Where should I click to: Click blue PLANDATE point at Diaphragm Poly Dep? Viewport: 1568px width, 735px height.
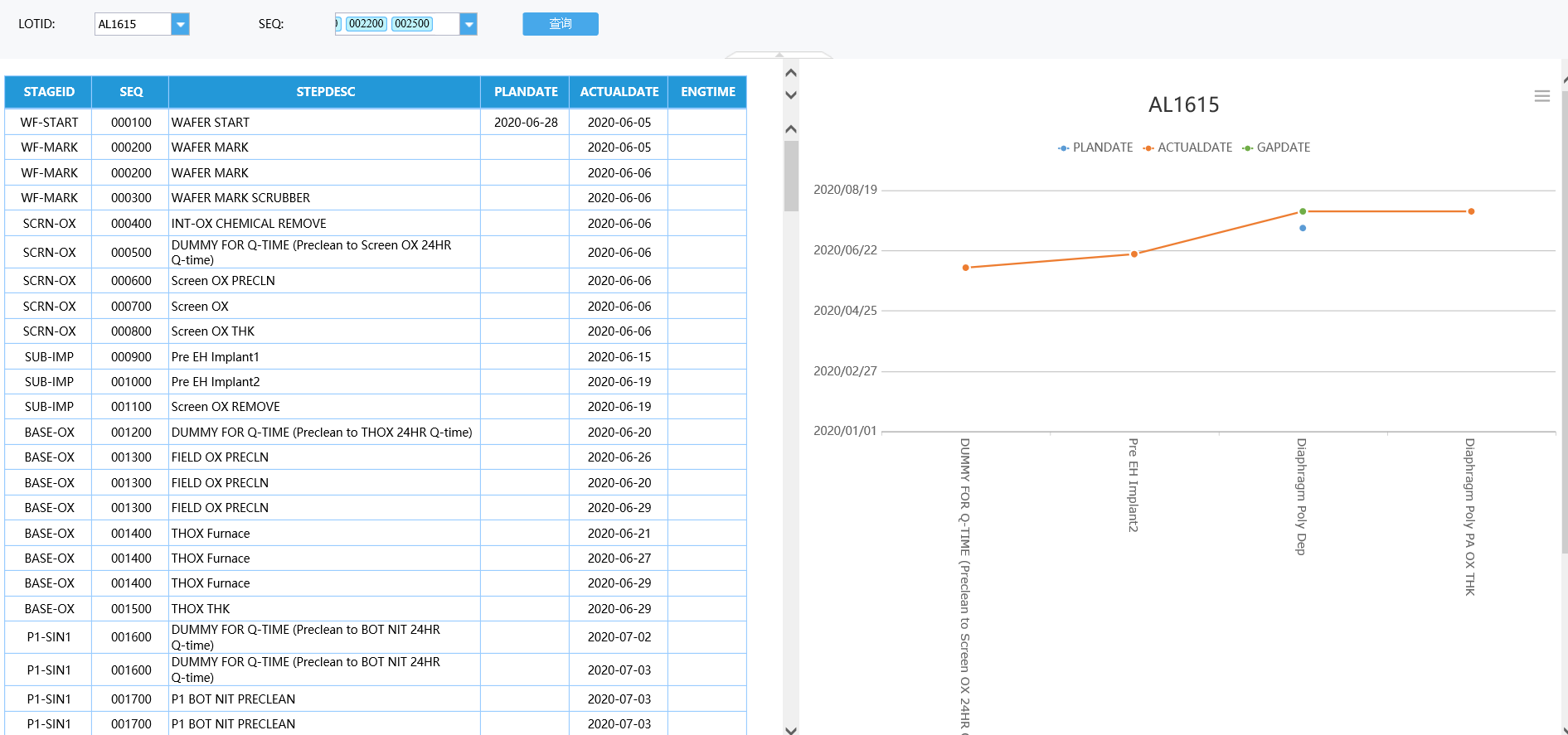tap(1303, 228)
